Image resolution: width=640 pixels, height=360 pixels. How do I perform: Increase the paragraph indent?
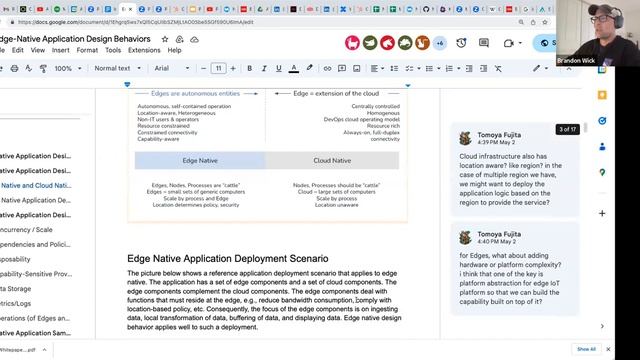tap(484, 68)
